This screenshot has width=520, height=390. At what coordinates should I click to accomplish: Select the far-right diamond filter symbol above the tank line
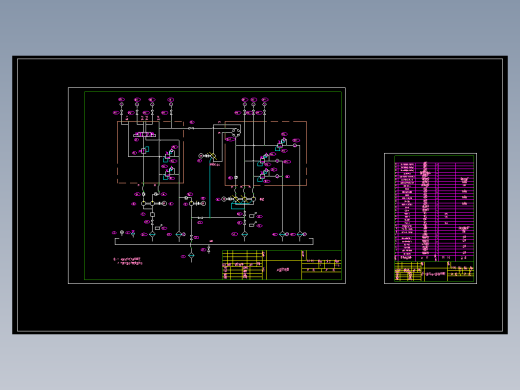click(300, 234)
